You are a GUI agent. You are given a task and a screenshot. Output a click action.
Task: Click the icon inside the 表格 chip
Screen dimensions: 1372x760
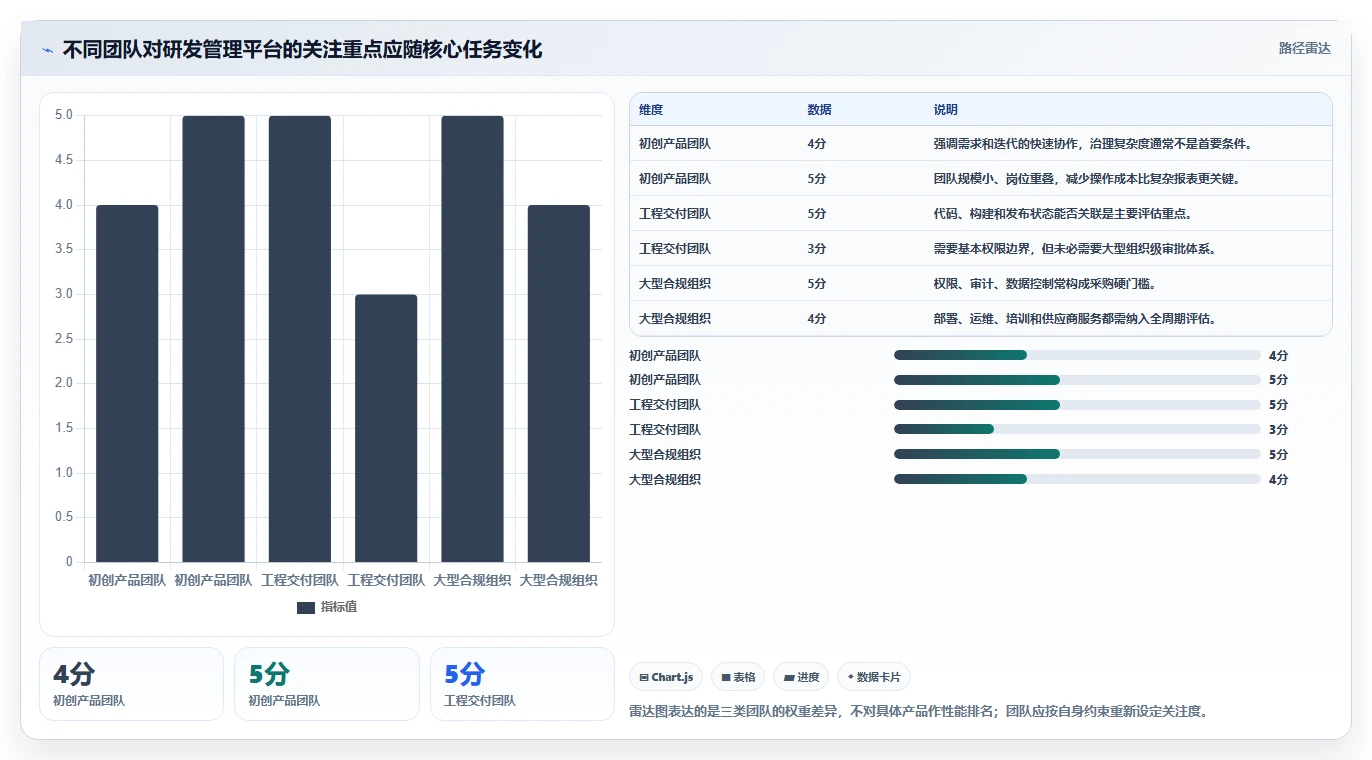726,678
